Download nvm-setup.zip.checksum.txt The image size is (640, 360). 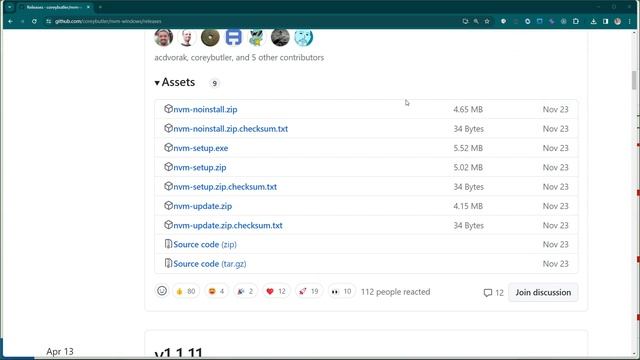point(225,187)
